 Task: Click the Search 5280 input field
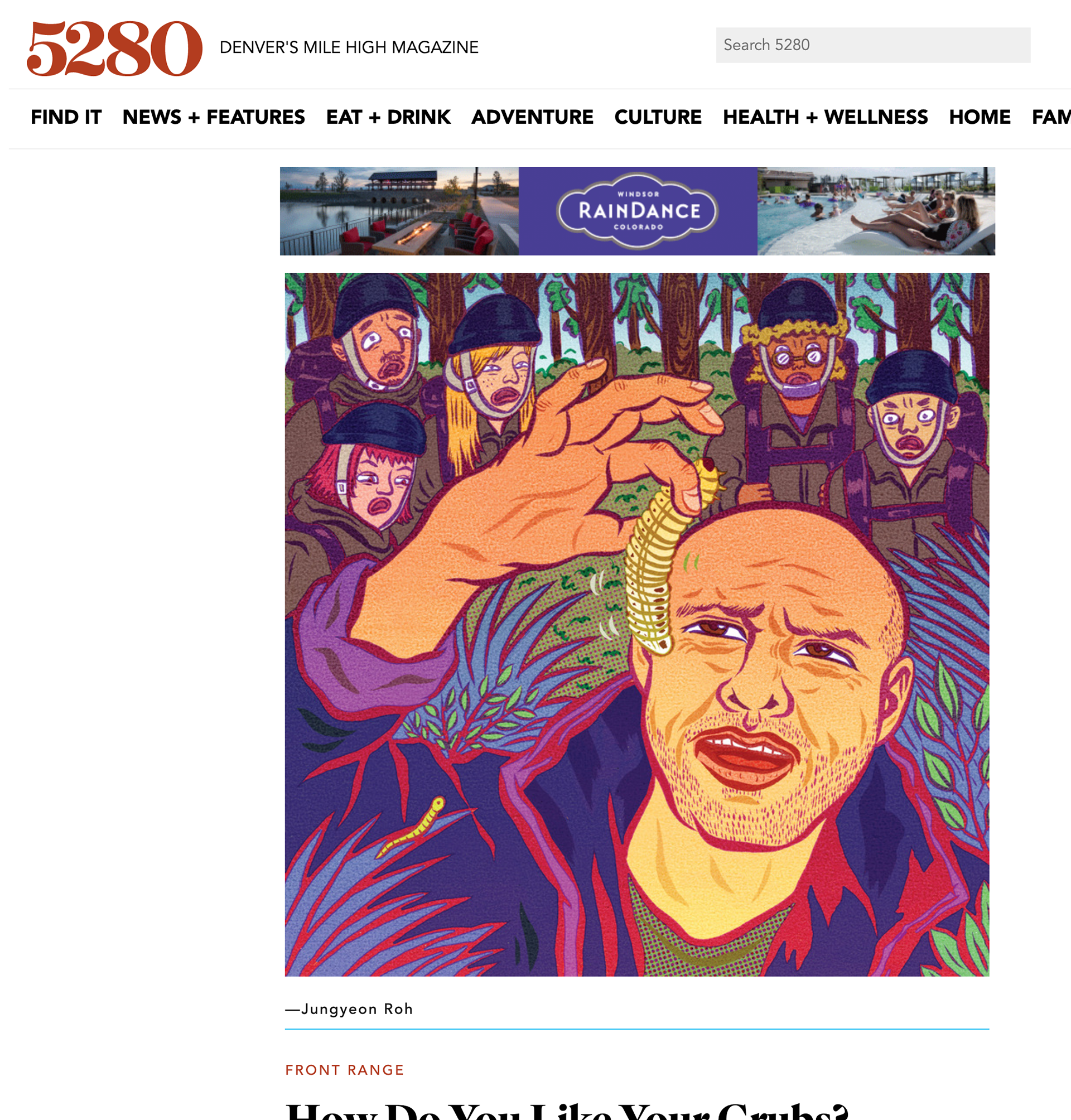pos(873,45)
